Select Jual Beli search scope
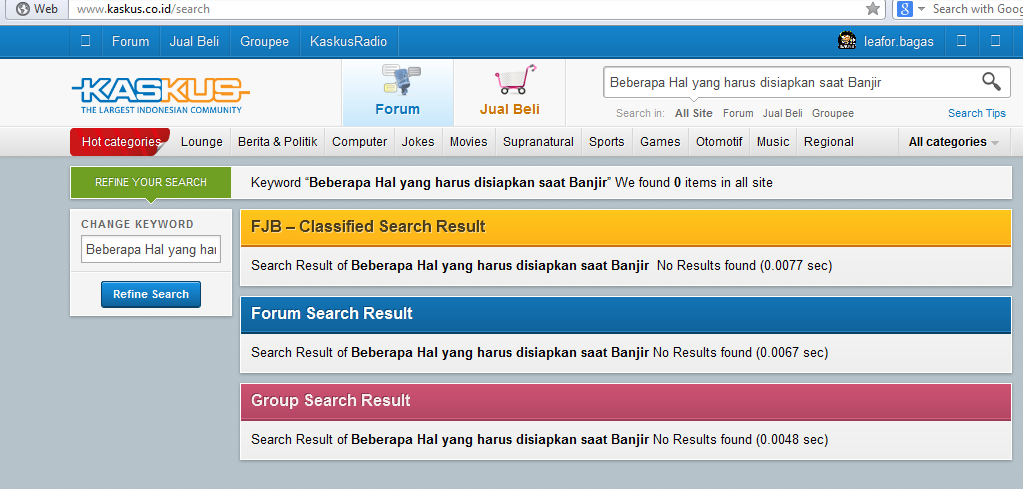Screen dimensions: 1023x489 [782, 113]
